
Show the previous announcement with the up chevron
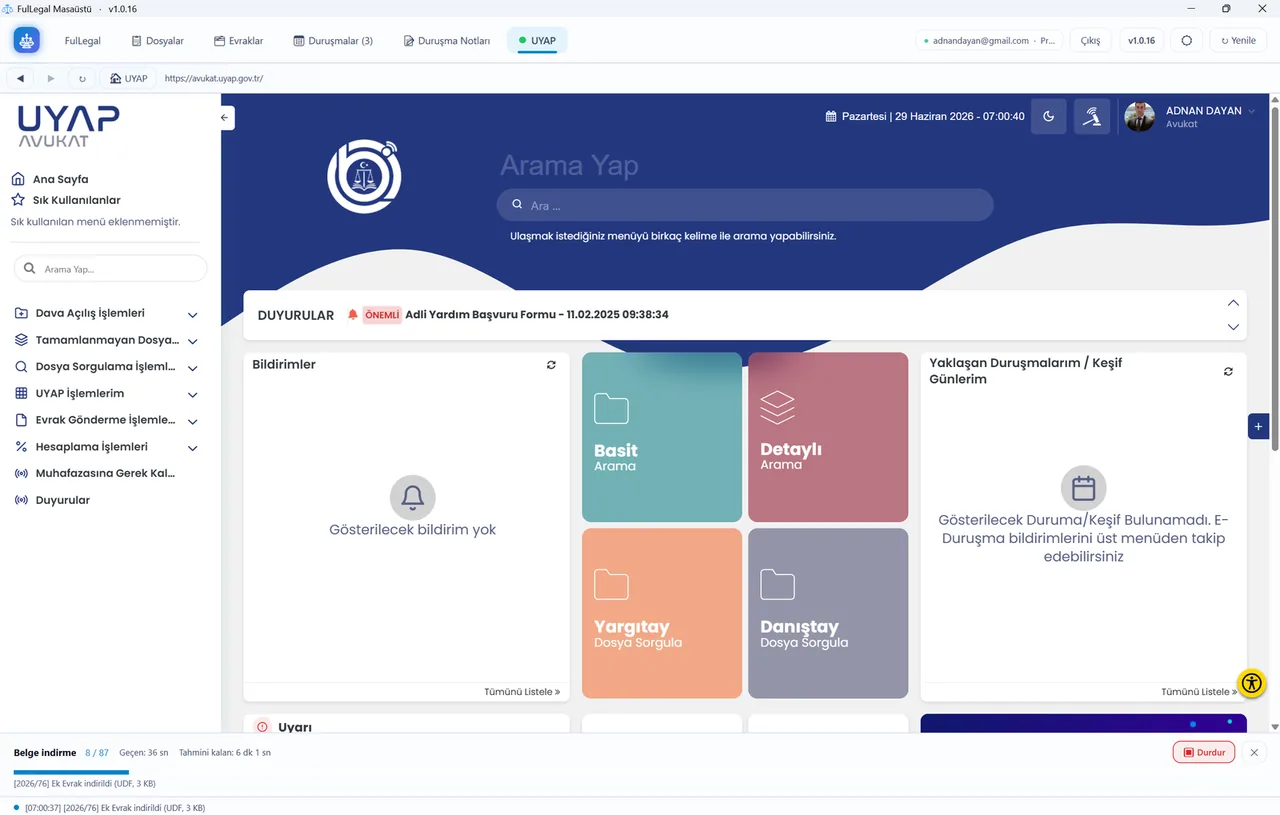[1233, 303]
